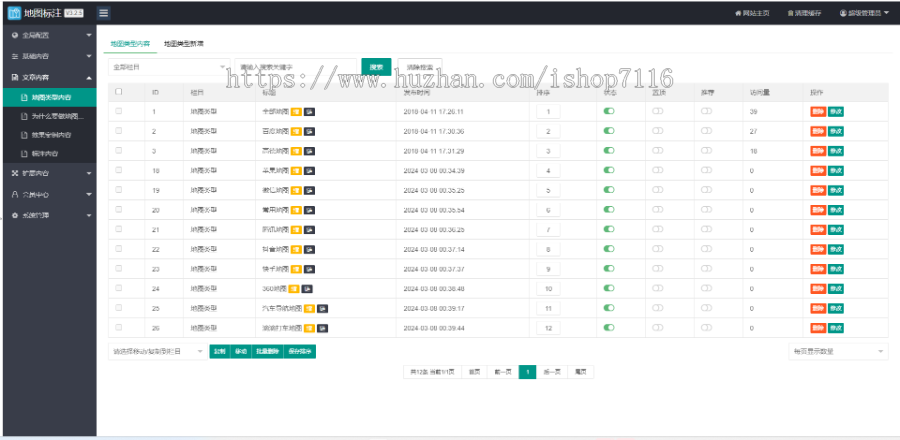Tick the checkbox for row ID 1
Screen dimensions: 900x440
click(119, 111)
